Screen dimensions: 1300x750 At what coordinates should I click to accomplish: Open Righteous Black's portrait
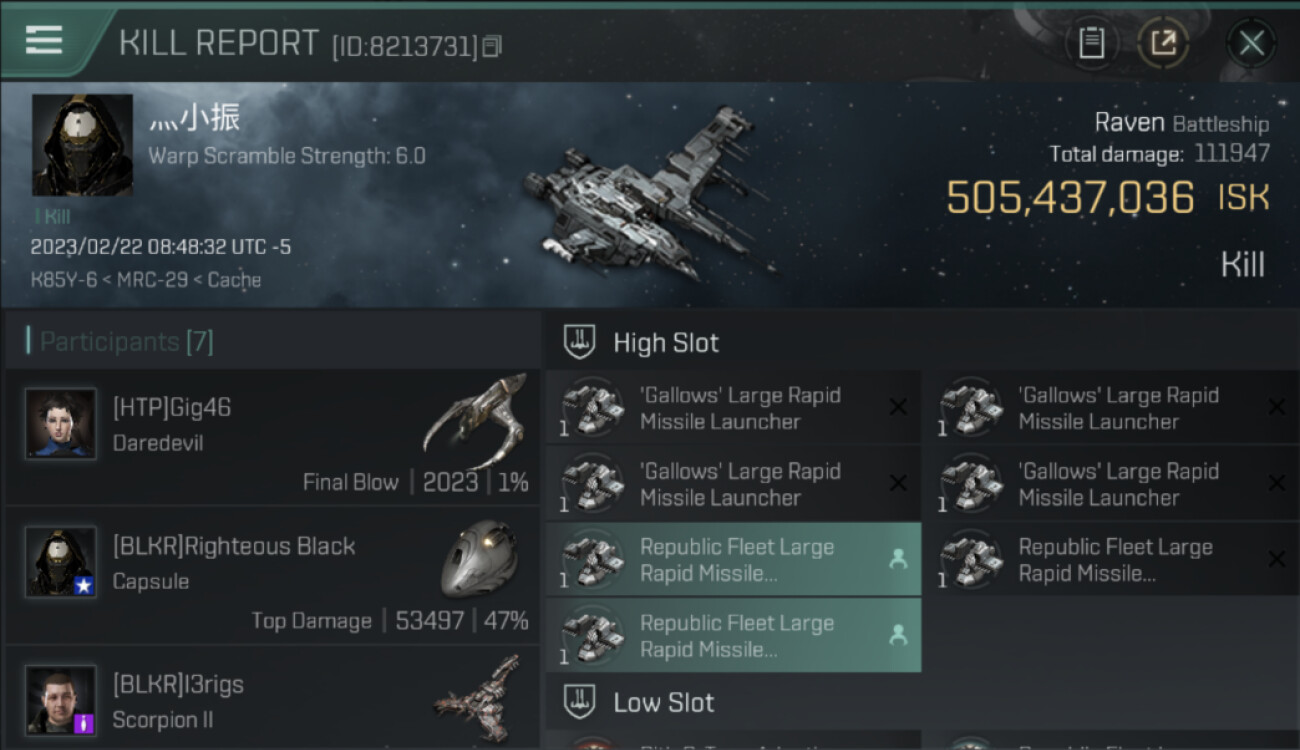61,561
